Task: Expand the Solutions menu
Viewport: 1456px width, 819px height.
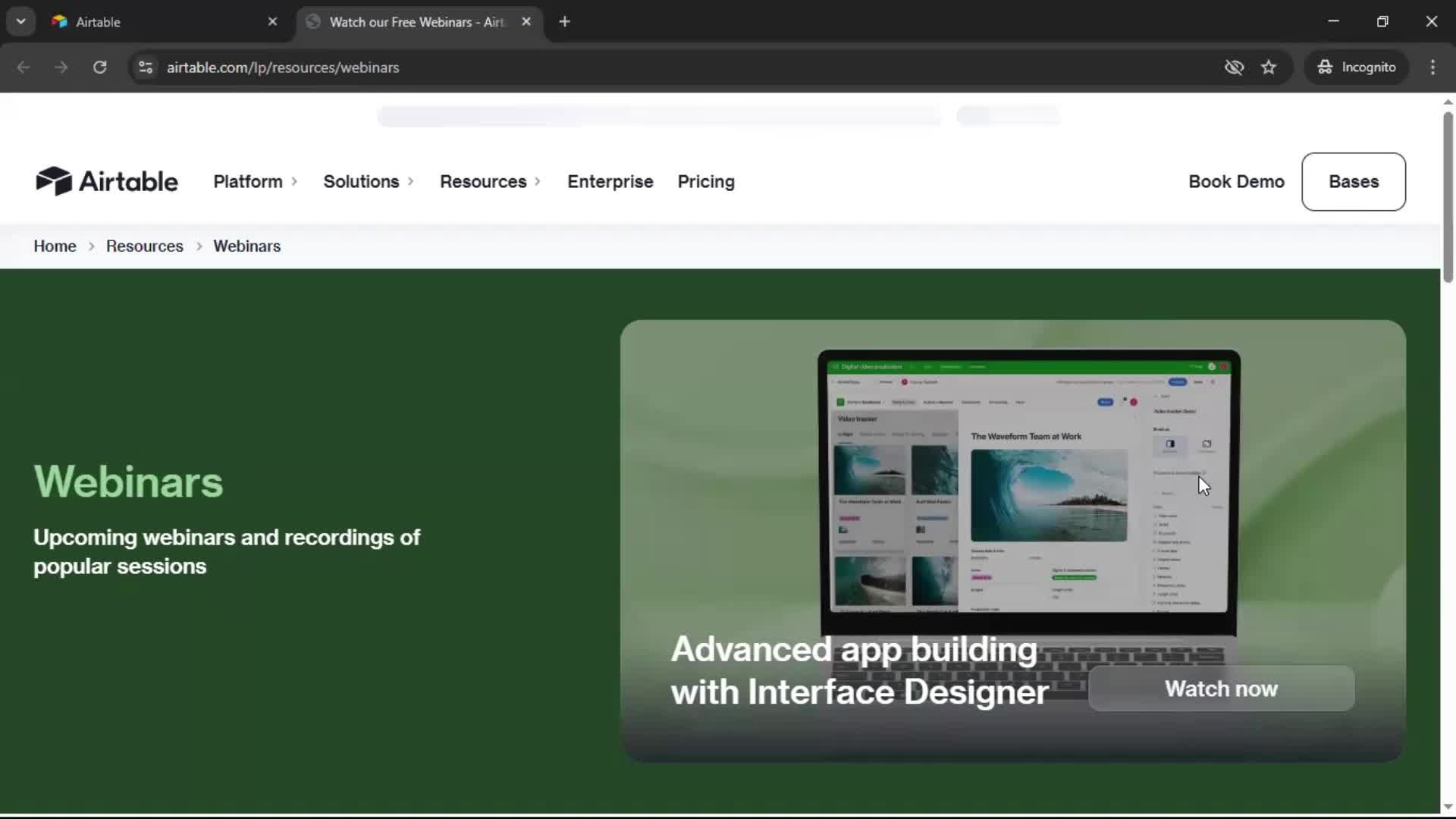Action: pos(369,182)
